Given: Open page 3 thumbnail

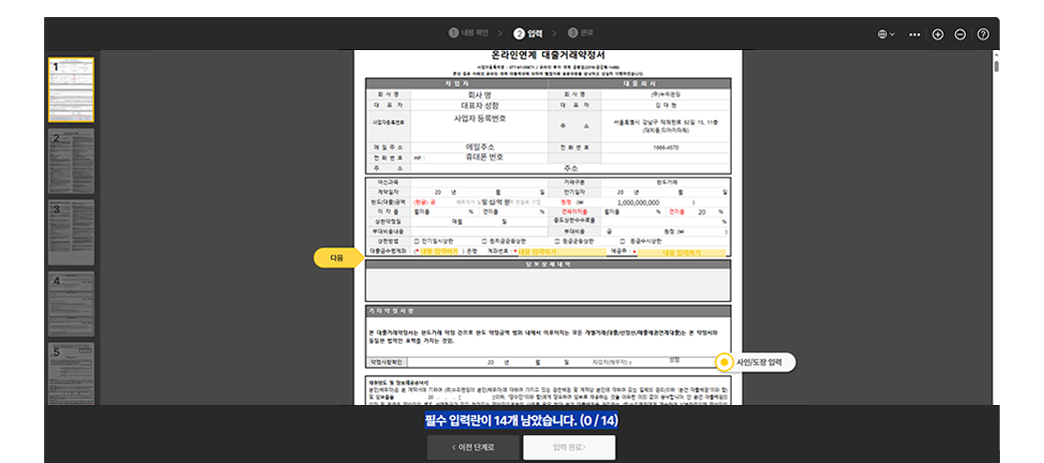Looking at the screenshot, I should (71, 233).
